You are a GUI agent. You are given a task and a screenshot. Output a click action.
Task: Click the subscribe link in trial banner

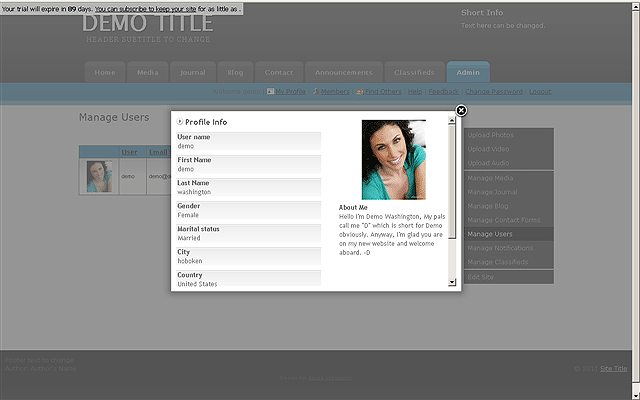pos(170,7)
